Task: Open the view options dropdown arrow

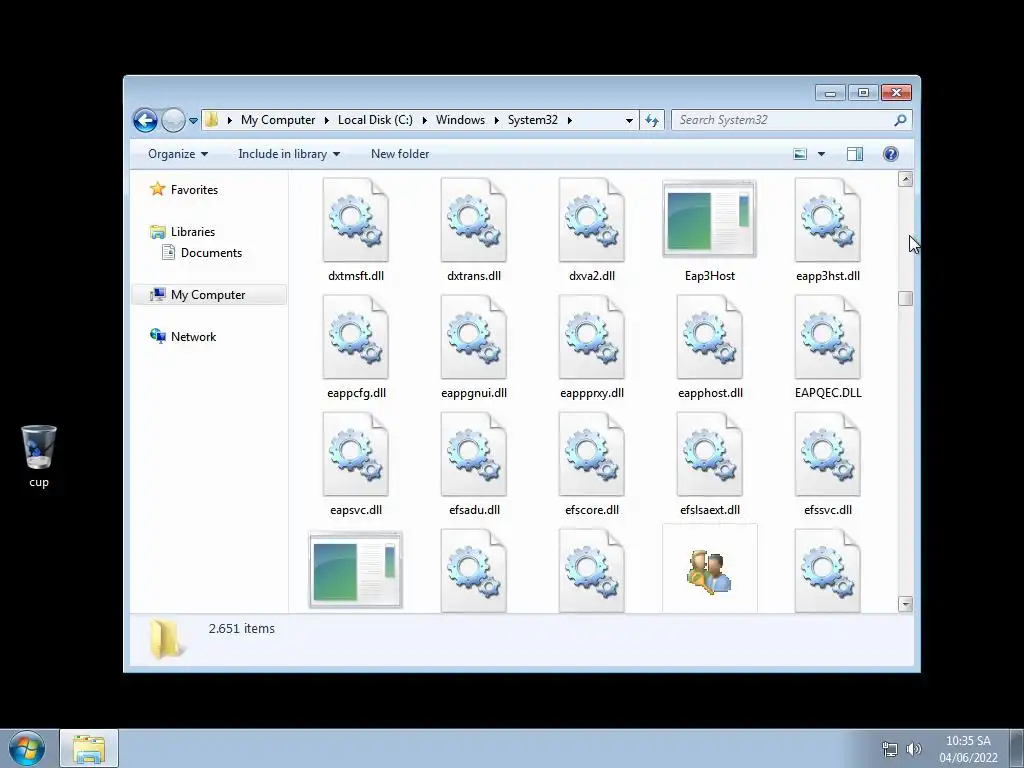Action: click(x=822, y=154)
